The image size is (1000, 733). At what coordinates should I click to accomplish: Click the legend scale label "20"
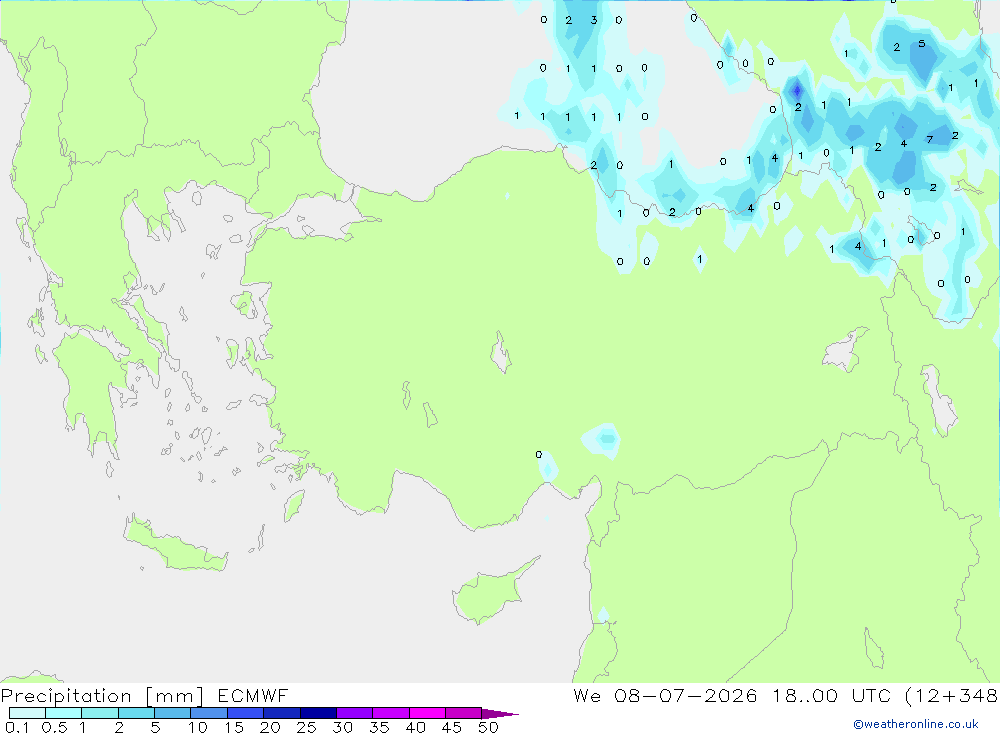[x=270, y=727]
